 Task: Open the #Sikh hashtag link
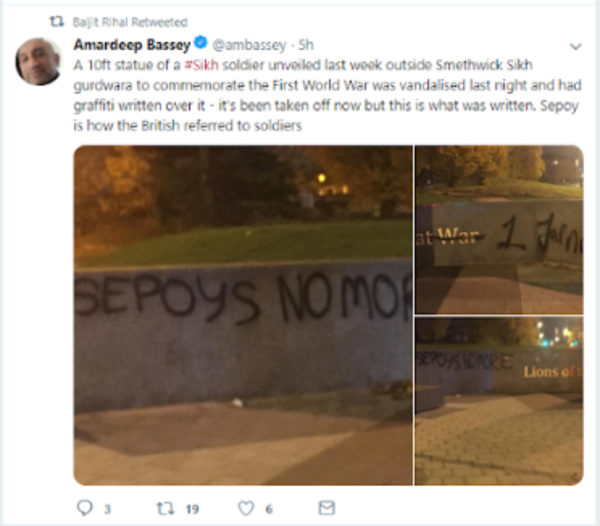click(x=201, y=65)
